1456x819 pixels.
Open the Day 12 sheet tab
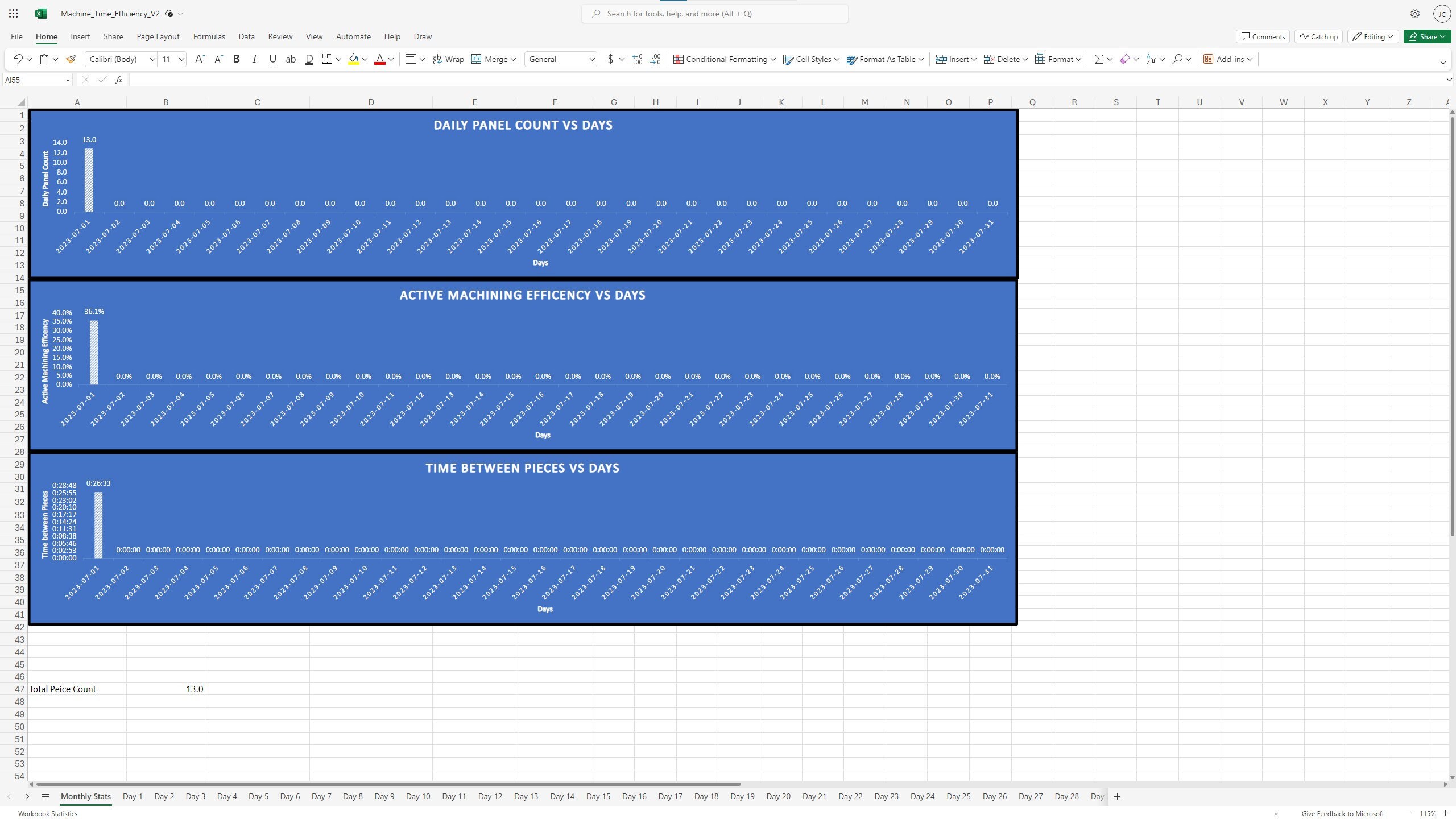(x=490, y=796)
